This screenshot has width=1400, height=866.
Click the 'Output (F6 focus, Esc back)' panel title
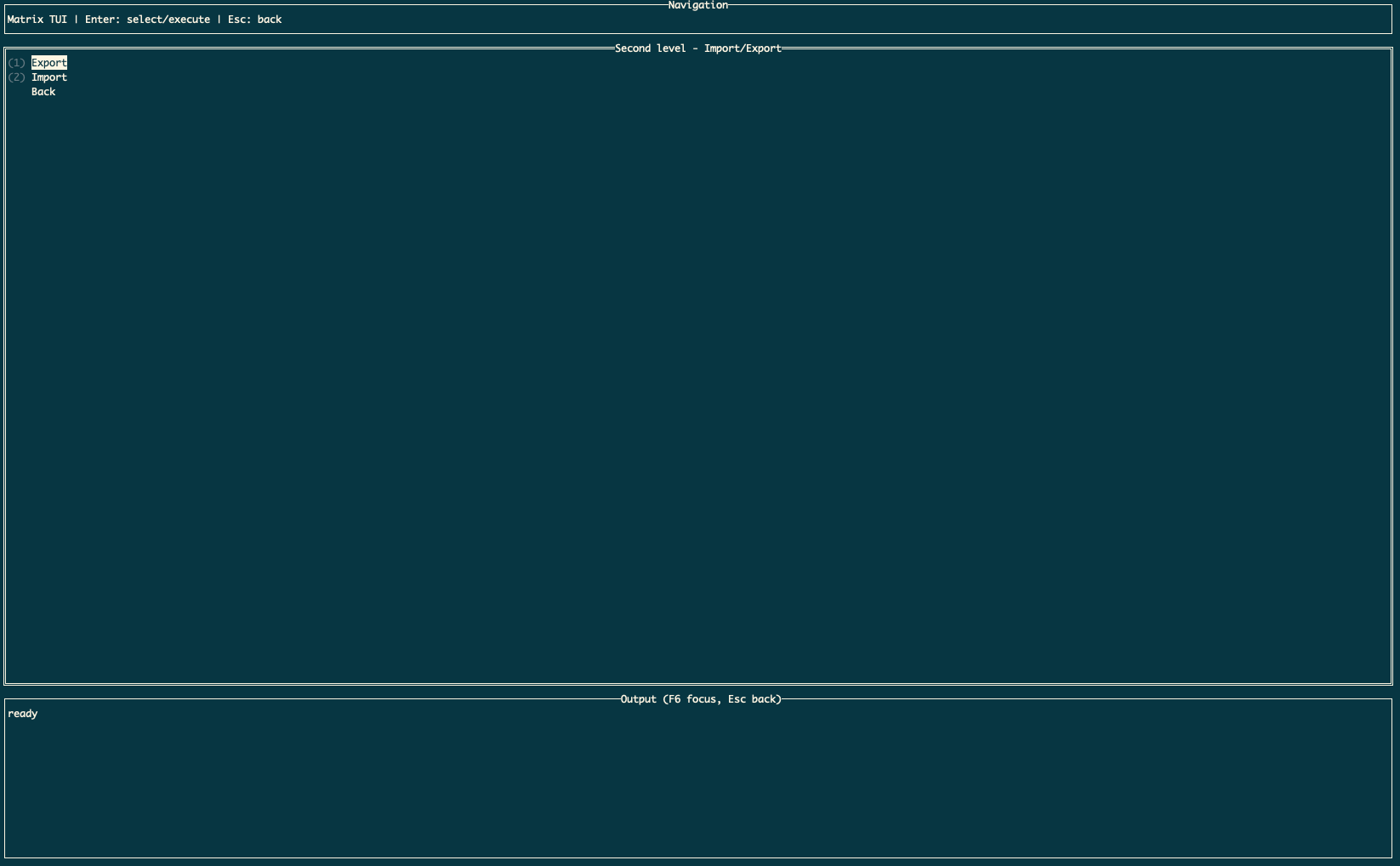coord(700,699)
